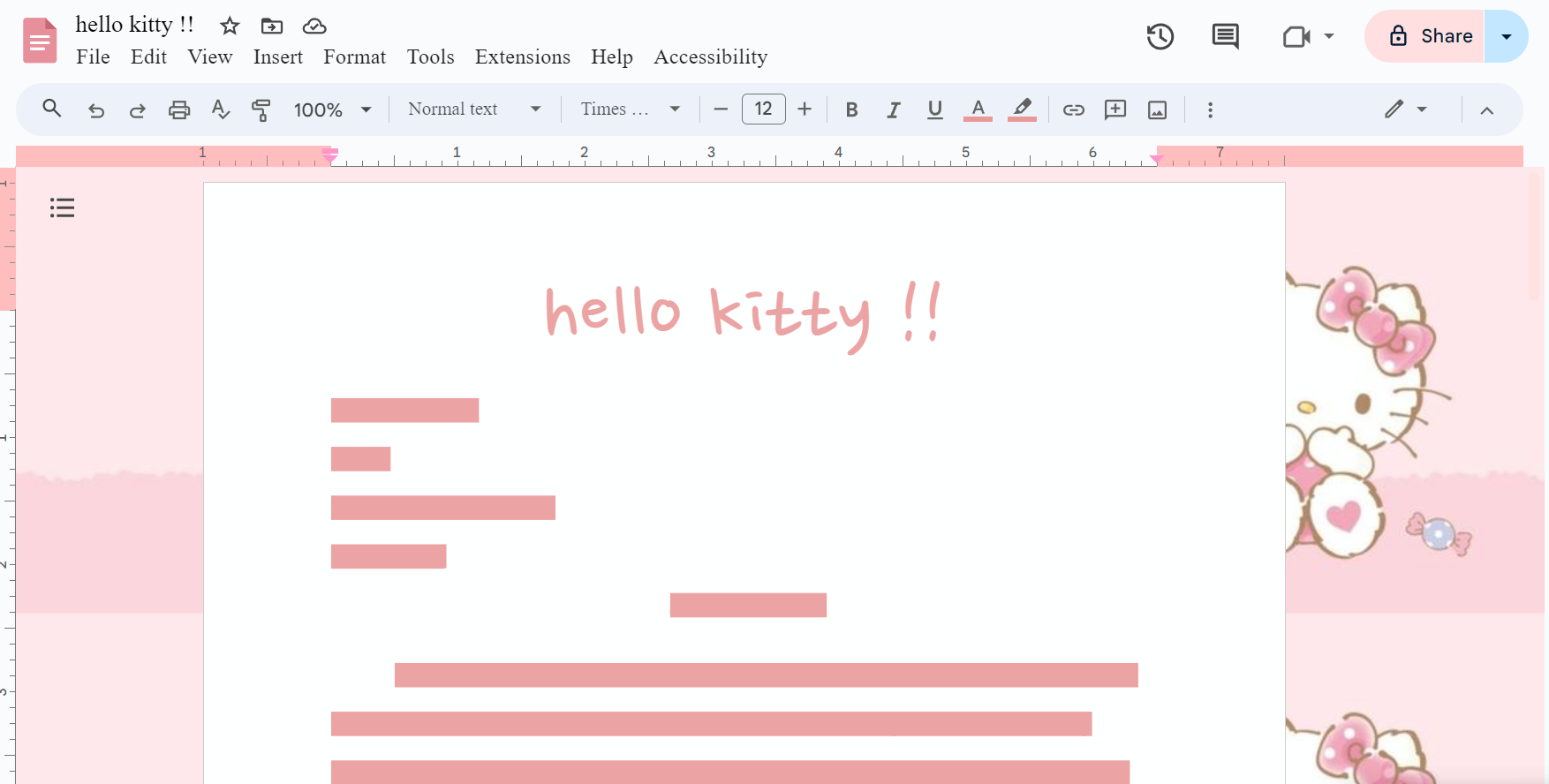Star the hello kitty document
Image resolution: width=1549 pixels, height=784 pixels.
point(230,26)
